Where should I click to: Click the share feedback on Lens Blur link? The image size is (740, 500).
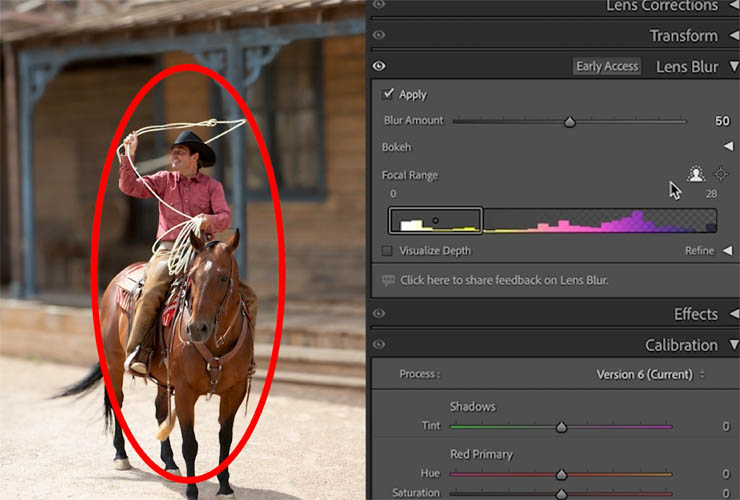click(504, 280)
